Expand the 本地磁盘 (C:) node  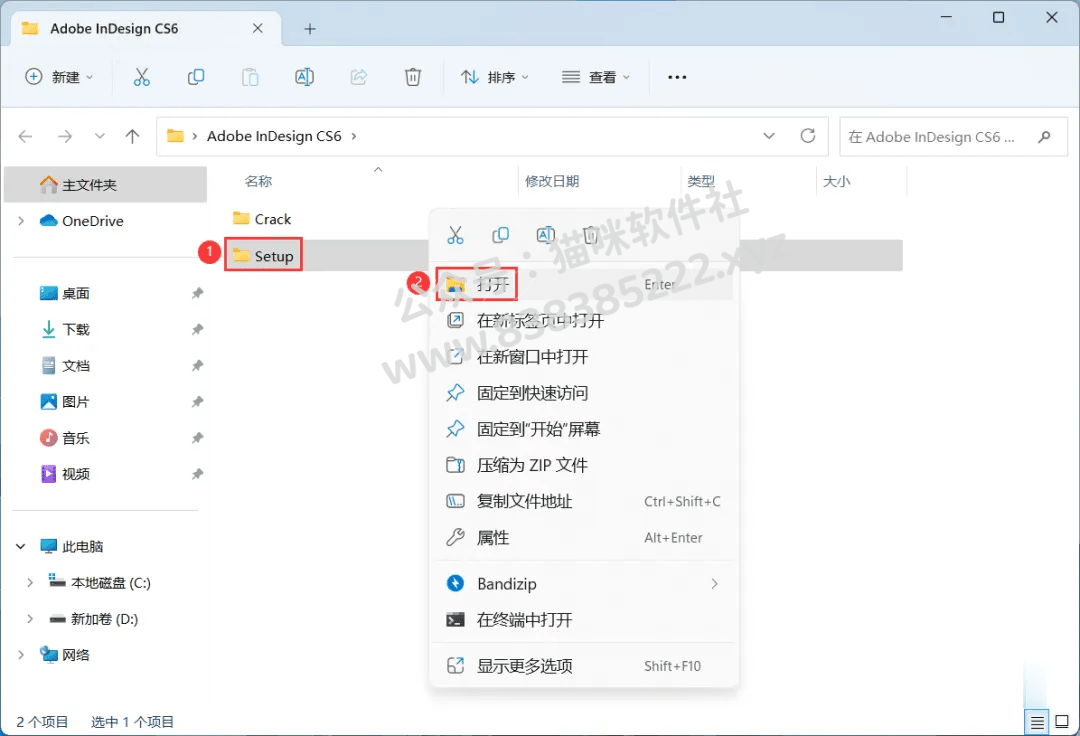click(x=30, y=583)
